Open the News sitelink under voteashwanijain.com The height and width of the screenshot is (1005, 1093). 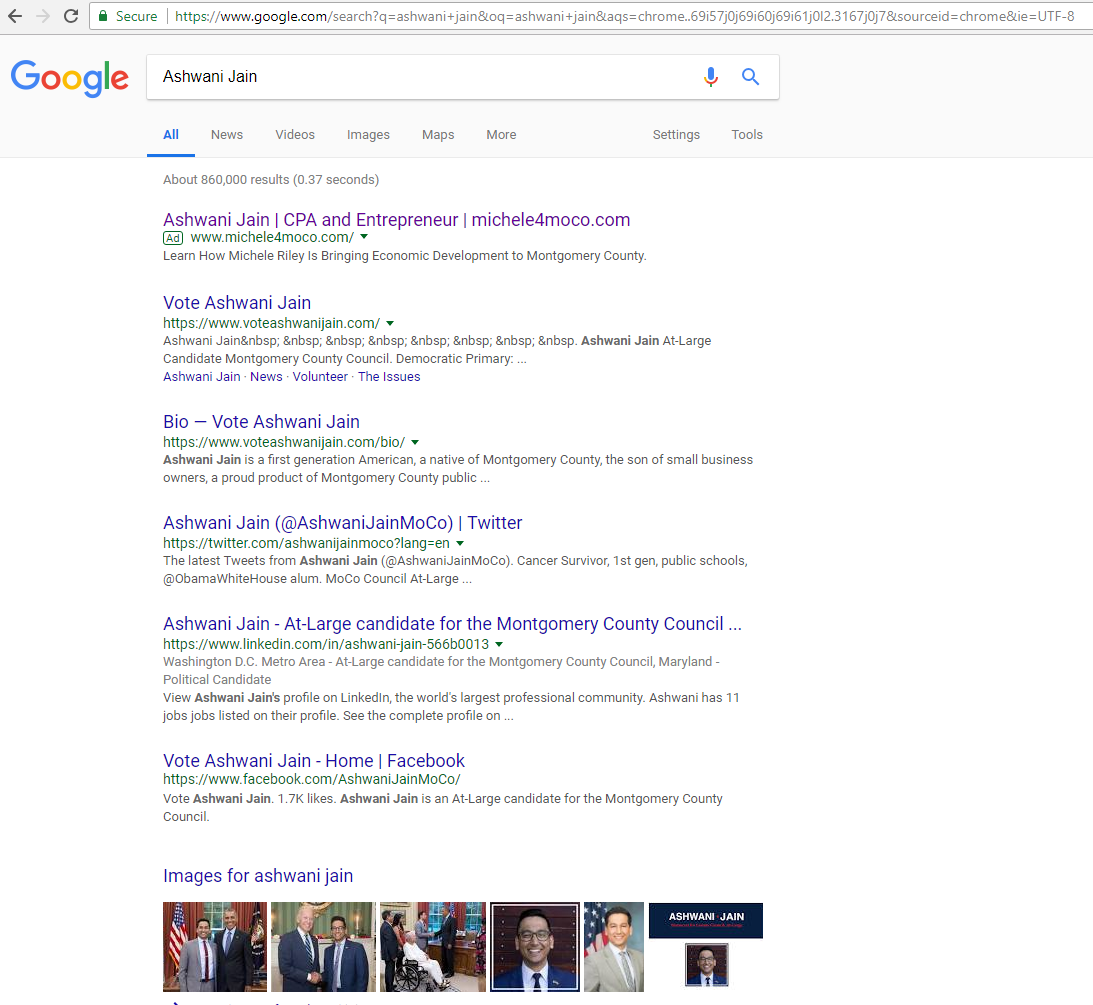pos(266,376)
